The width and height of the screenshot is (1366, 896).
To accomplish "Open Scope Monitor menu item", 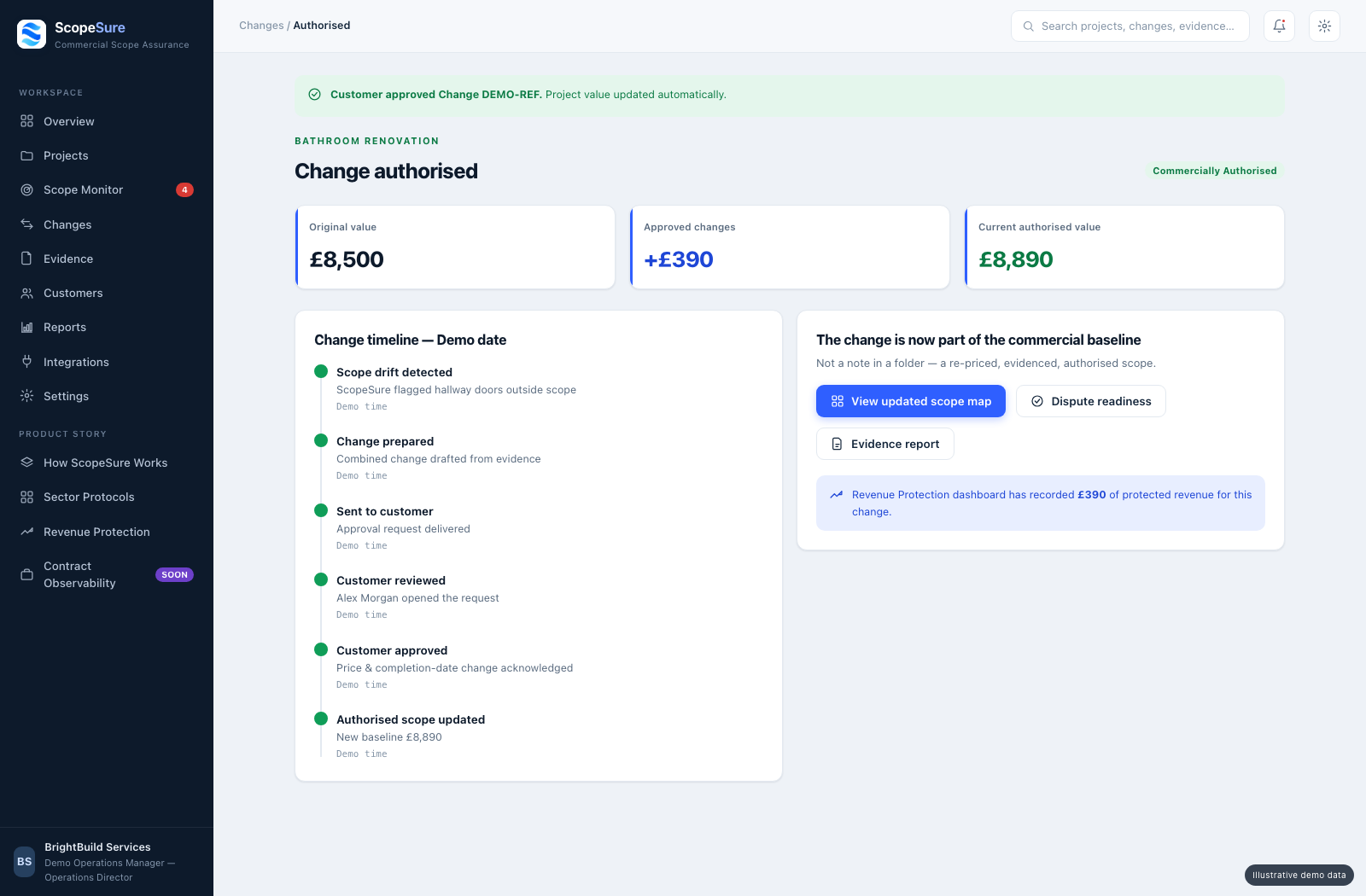I will coord(107,189).
